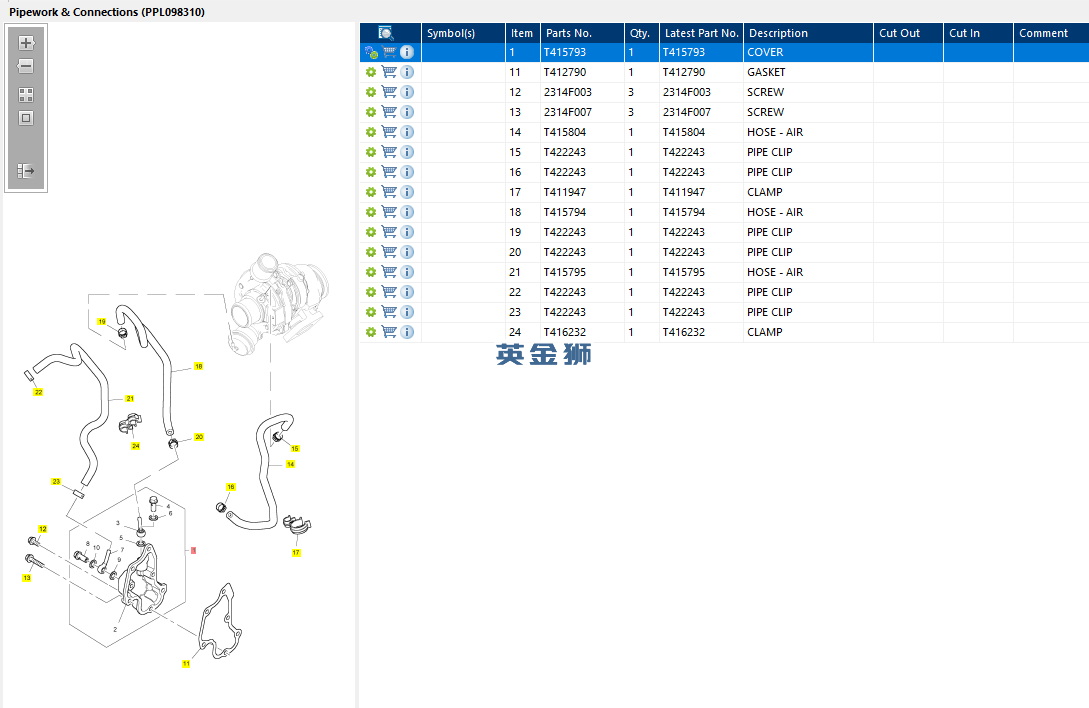Select the Parts No. cell T415795
The width and height of the screenshot is (1089, 708).
(x=582, y=272)
